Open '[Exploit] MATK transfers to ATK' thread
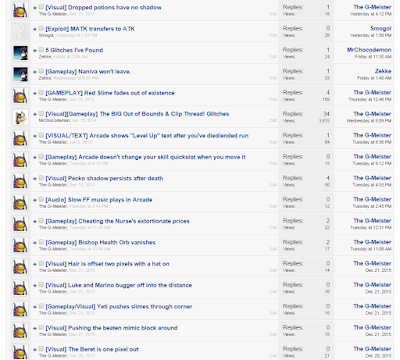Screen dimensions: 400x360 coord(90,29)
